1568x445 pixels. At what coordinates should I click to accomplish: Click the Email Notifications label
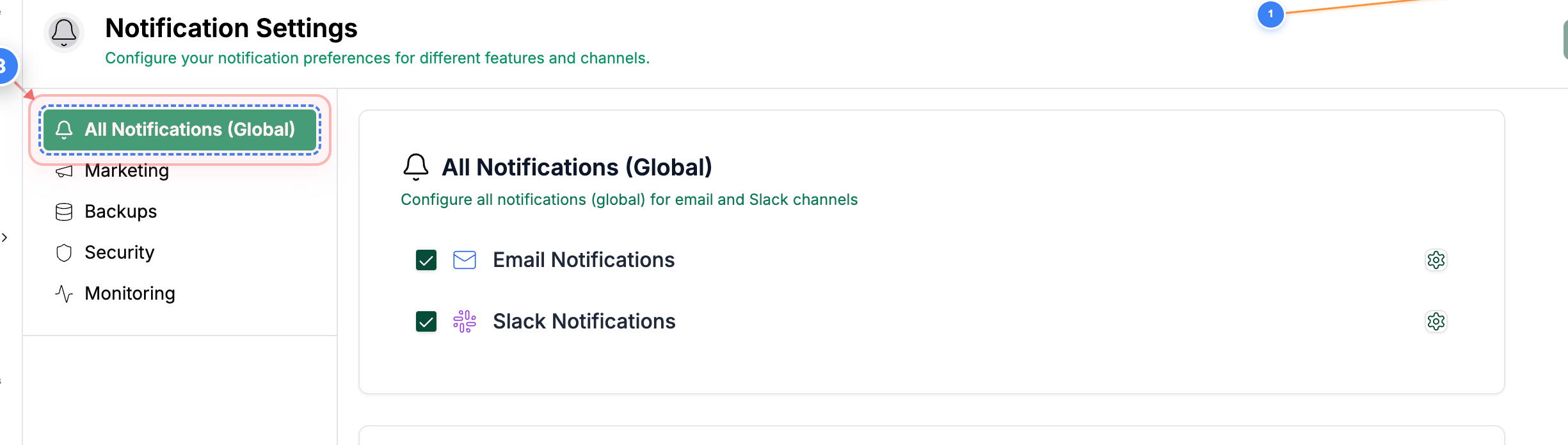click(584, 260)
